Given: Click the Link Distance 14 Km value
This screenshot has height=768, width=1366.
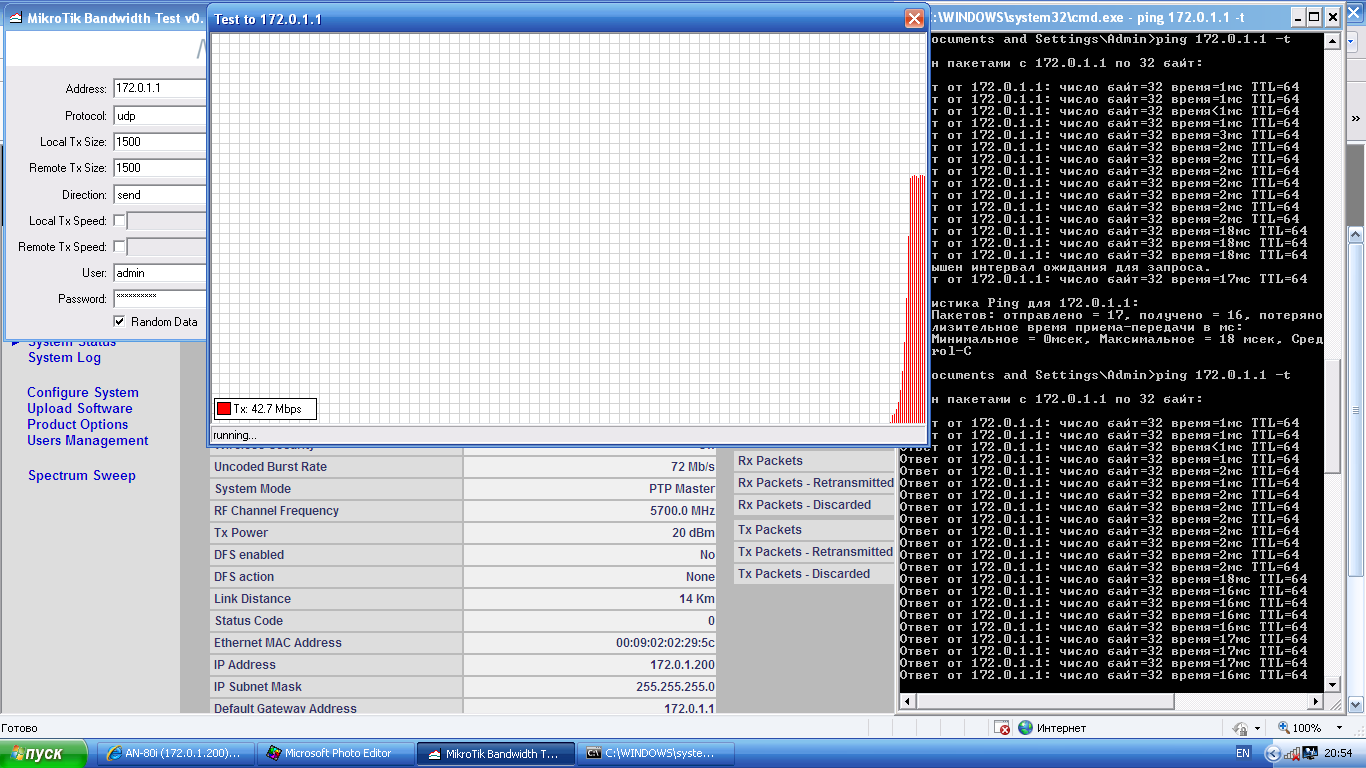Looking at the screenshot, I should coord(697,599).
